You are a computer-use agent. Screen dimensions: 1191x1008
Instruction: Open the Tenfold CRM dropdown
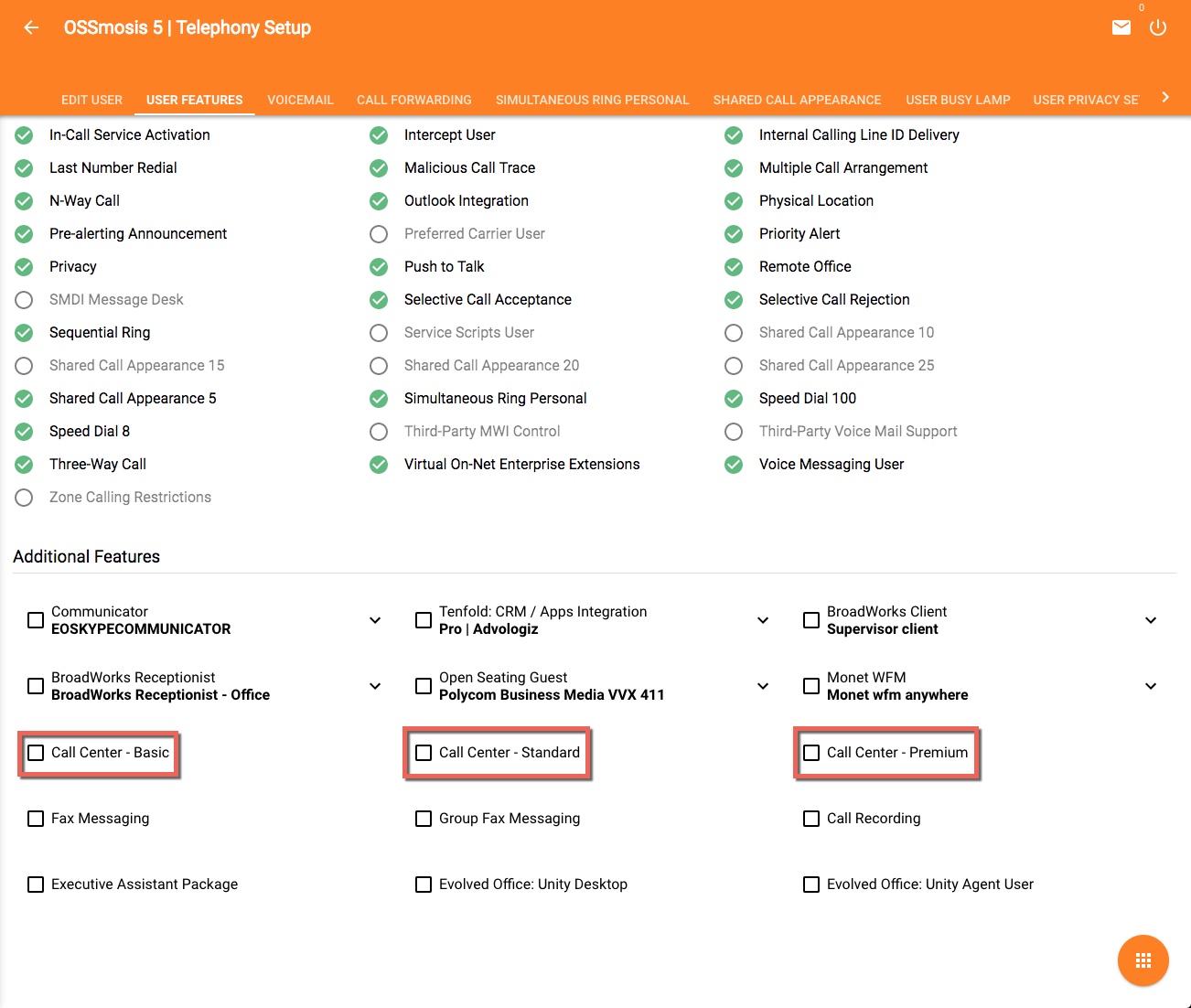tap(763, 620)
